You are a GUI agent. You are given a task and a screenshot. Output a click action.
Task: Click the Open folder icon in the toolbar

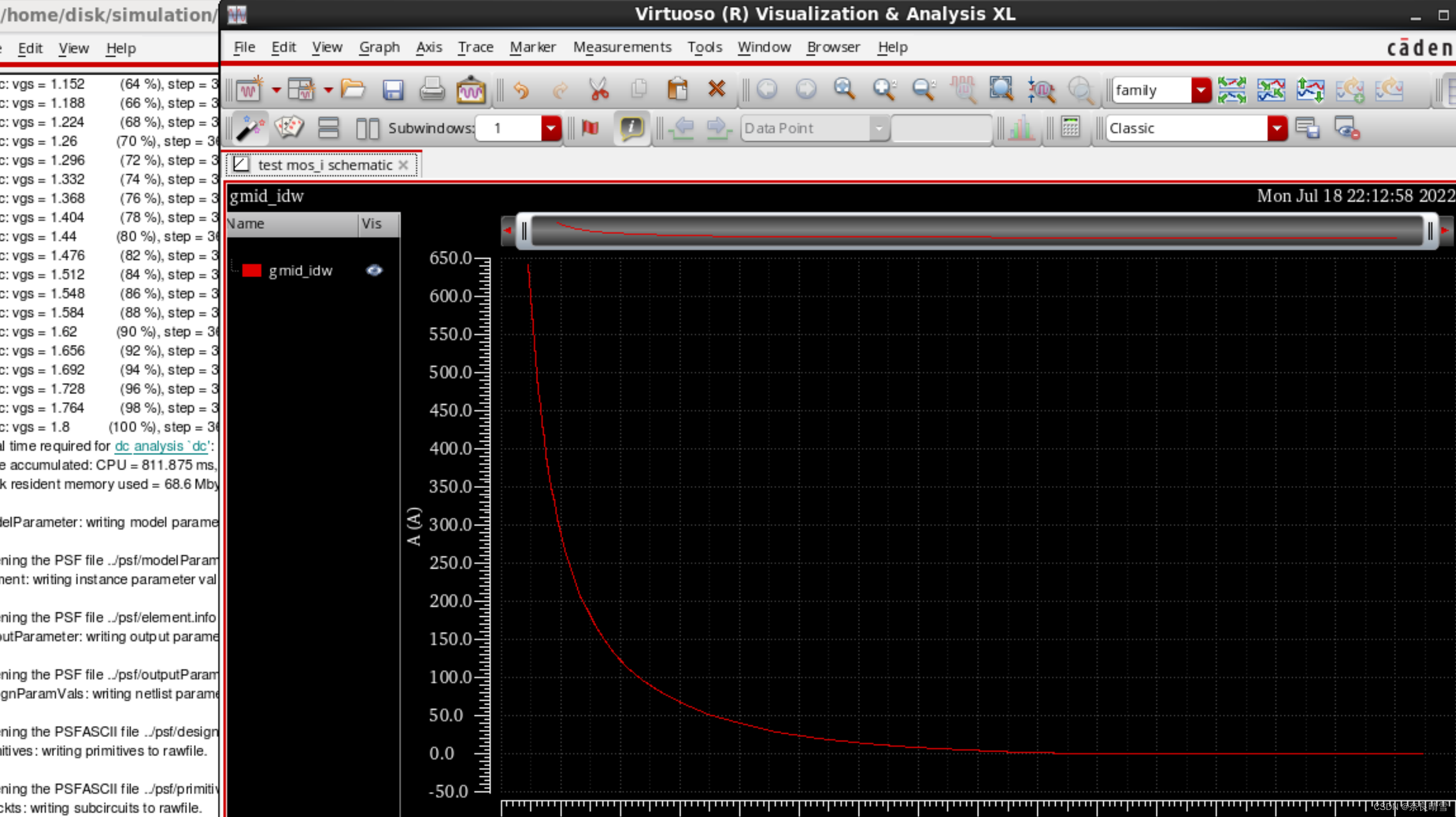(353, 89)
